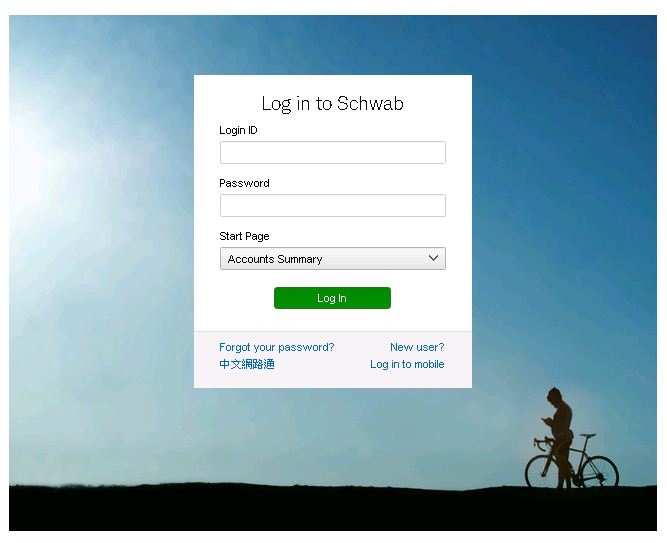The height and width of the screenshot is (543, 667).
Task: Click the Password field label
Action: (244, 183)
